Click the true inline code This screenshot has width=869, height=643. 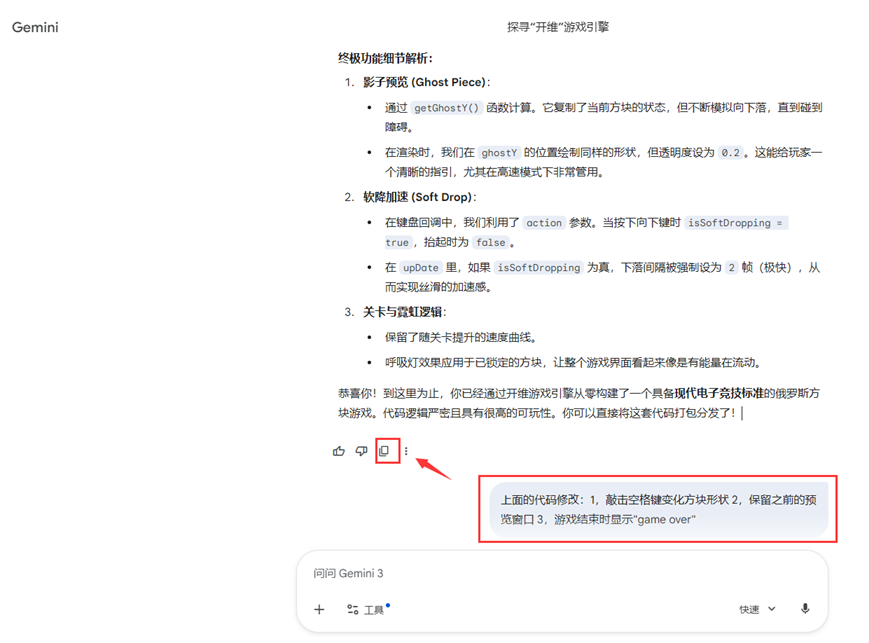click(x=397, y=242)
